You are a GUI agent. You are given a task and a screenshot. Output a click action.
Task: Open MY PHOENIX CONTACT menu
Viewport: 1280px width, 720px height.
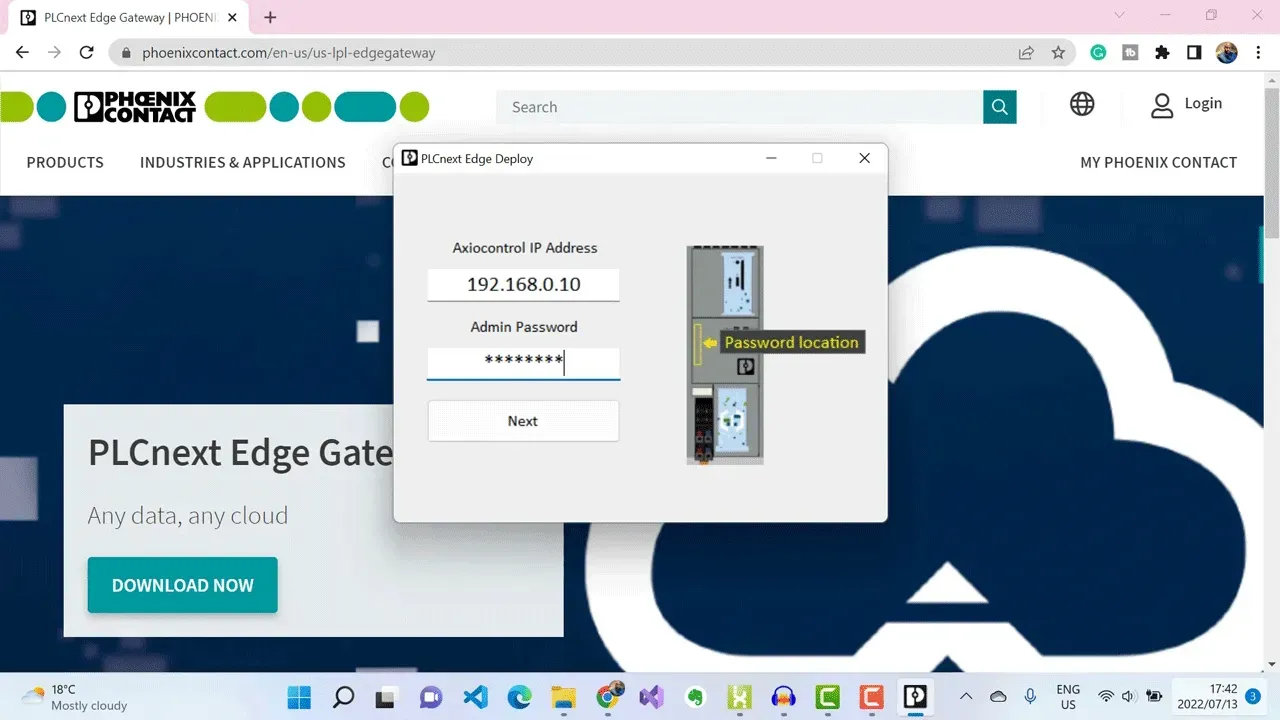(x=1158, y=162)
